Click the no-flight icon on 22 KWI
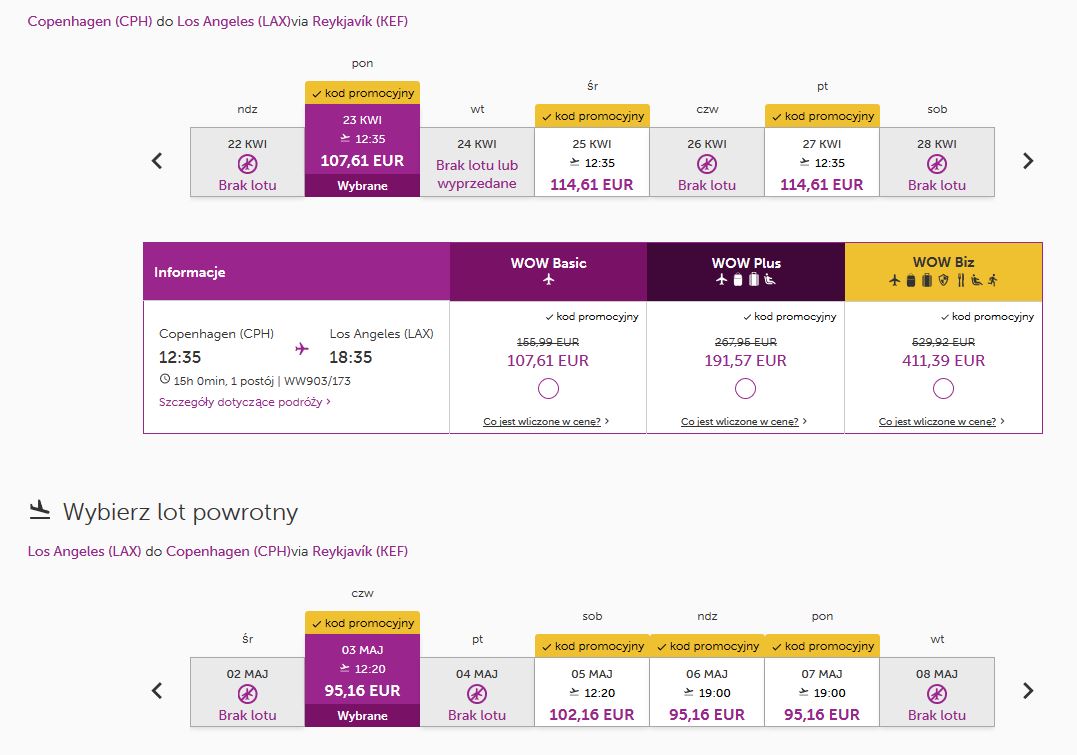 (x=247, y=164)
